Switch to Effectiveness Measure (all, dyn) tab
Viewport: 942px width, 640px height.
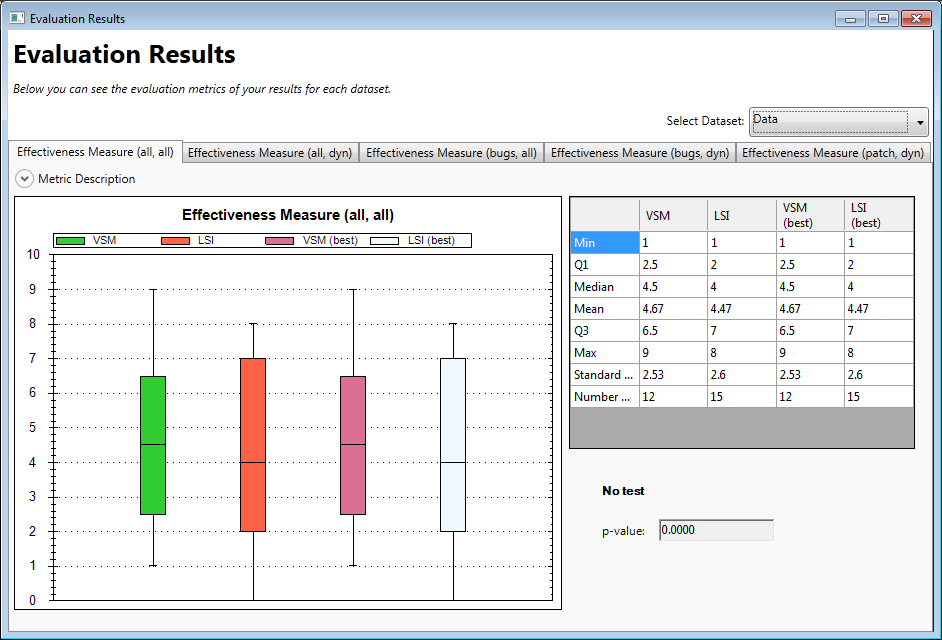tap(270, 153)
